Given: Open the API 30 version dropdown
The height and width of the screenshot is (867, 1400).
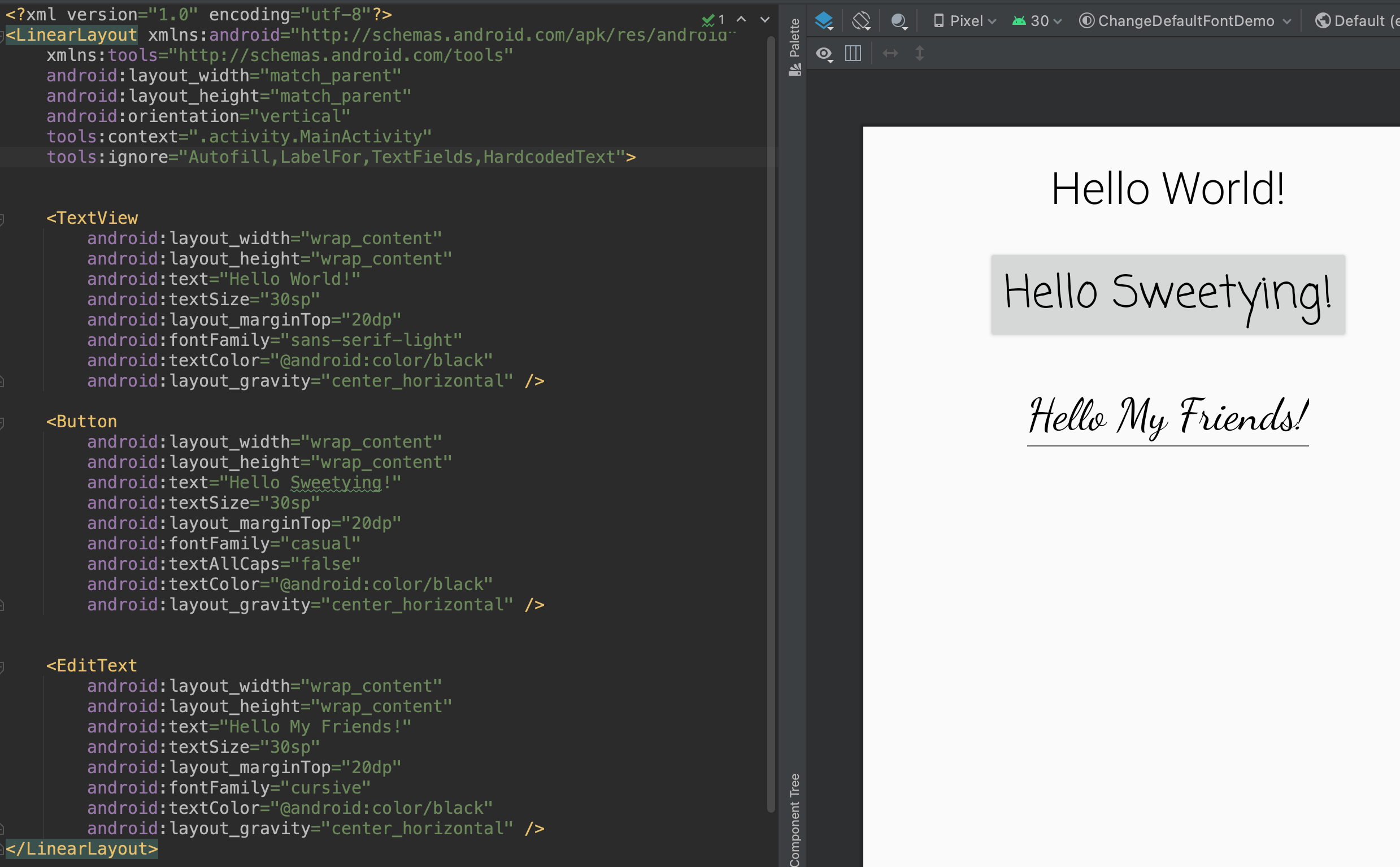Looking at the screenshot, I should pyautogui.click(x=1037, y=21).
